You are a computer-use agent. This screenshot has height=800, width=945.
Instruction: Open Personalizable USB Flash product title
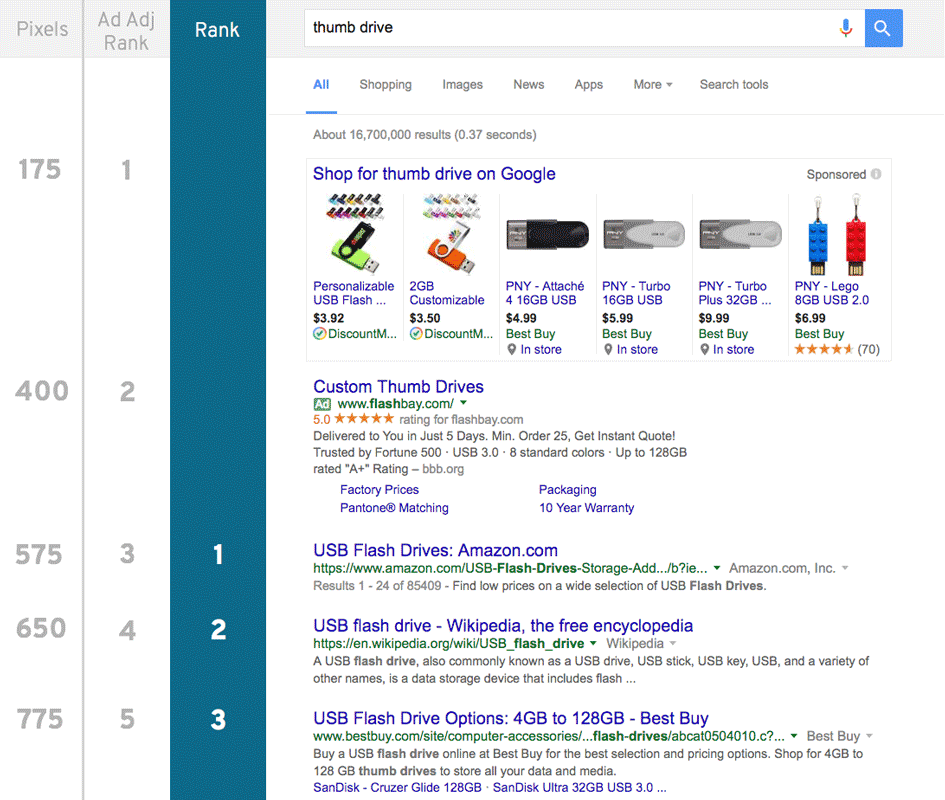pos(353,293)
